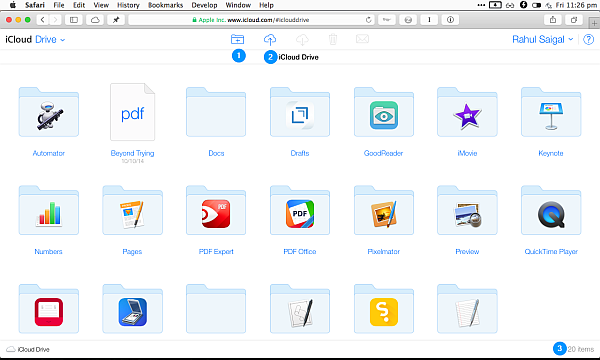
Task: Reload the iCloud page
Action: 368,20
